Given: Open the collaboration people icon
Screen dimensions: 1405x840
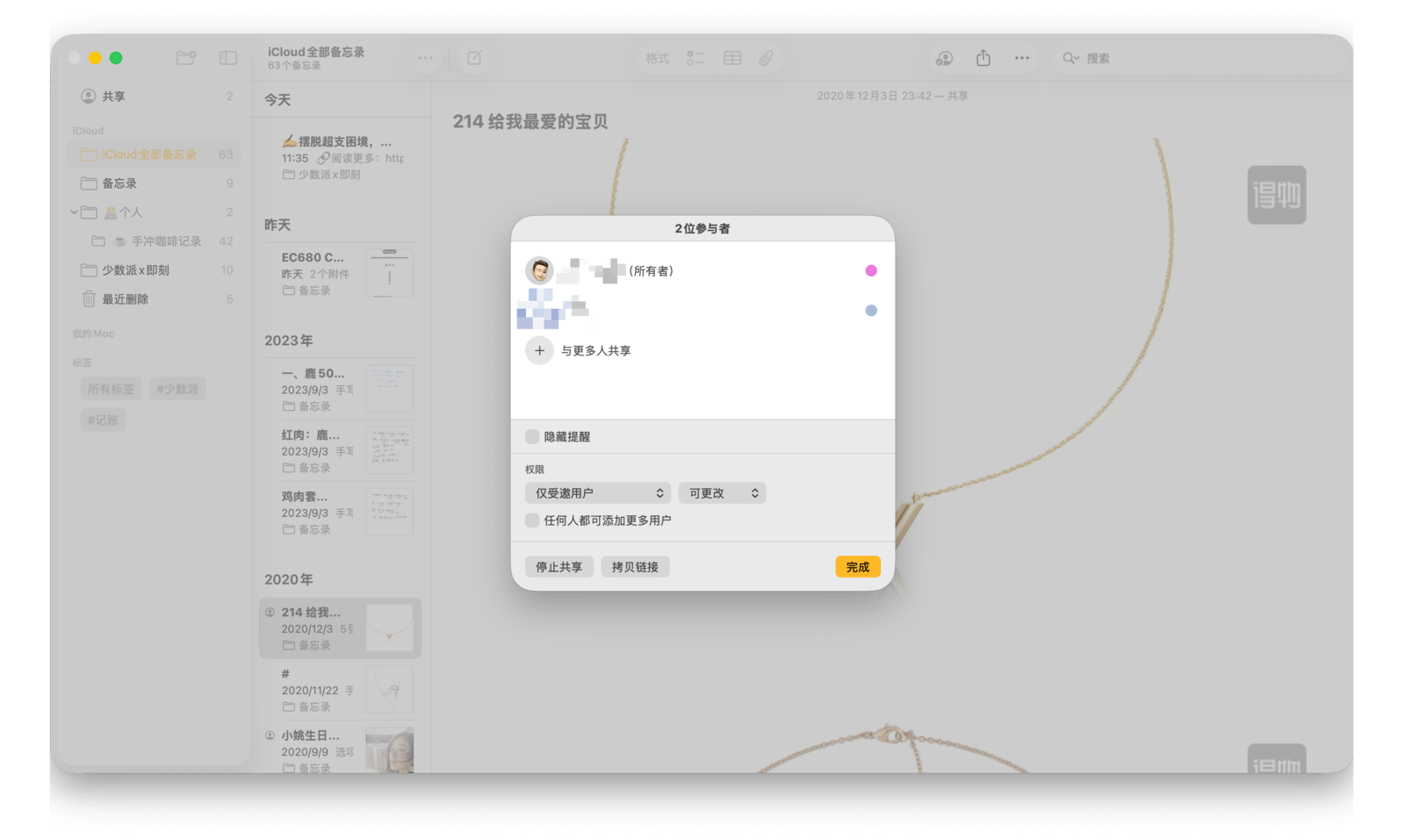Looking at the screenshot, I should (944, 58).
